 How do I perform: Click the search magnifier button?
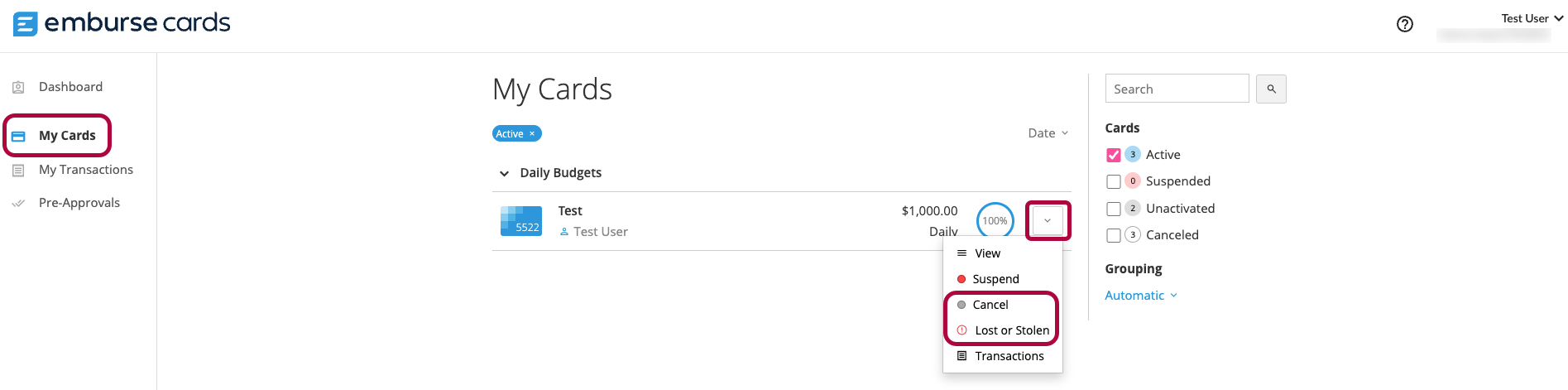point(1271,89)
